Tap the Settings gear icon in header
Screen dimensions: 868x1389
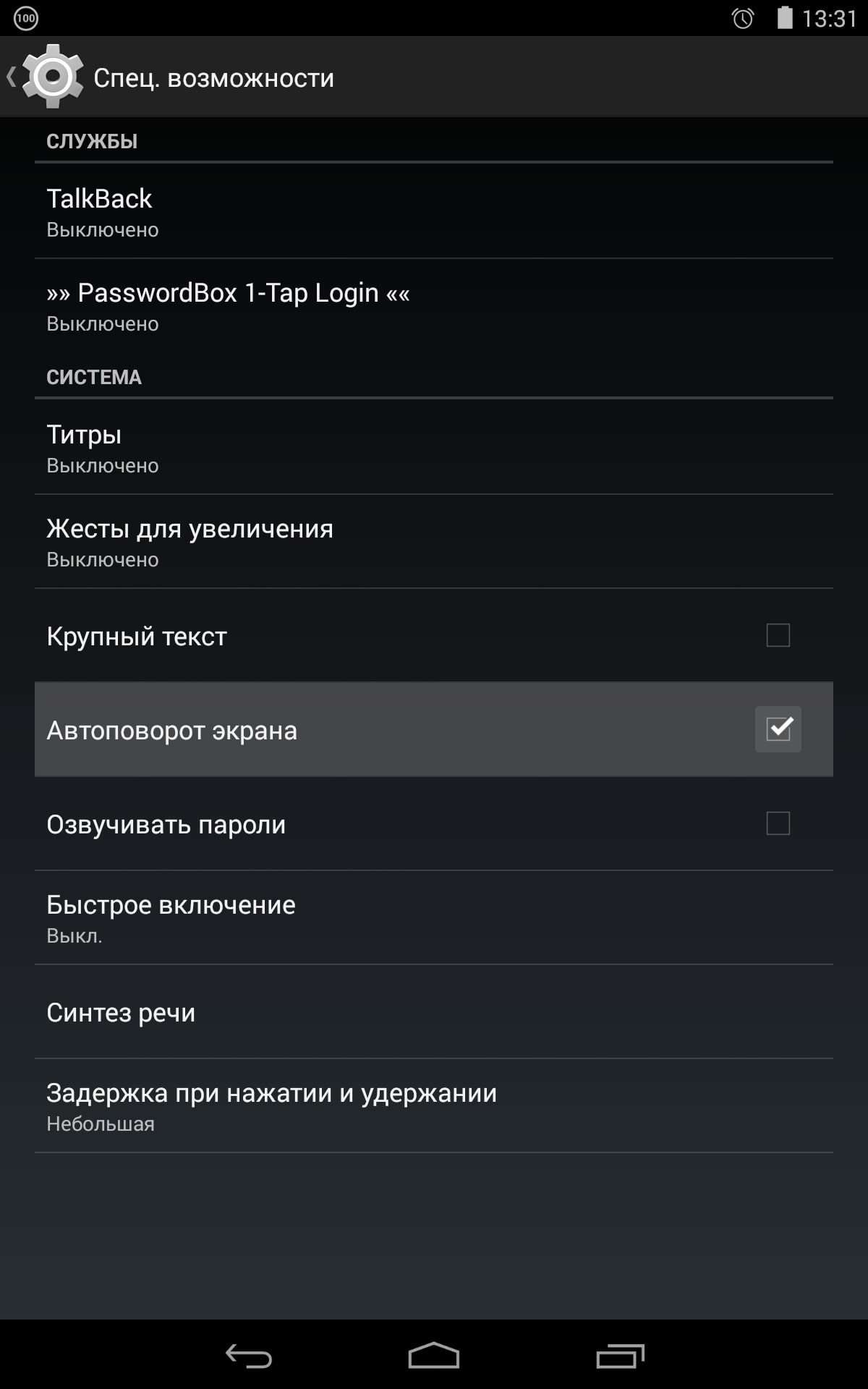tap(53, 77)
